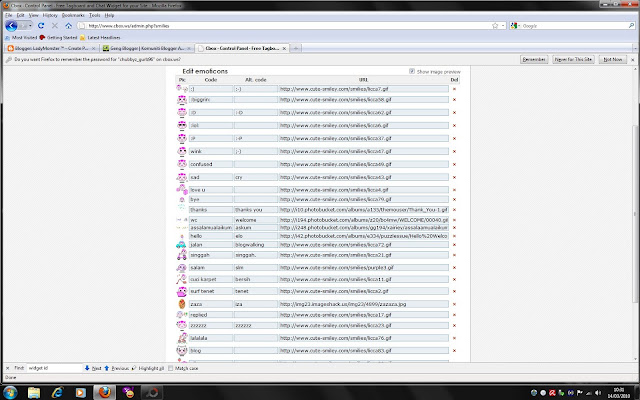This screenshot has height=400, width=640.
Task: Open the Tools menu
Action: pos(95,15)
